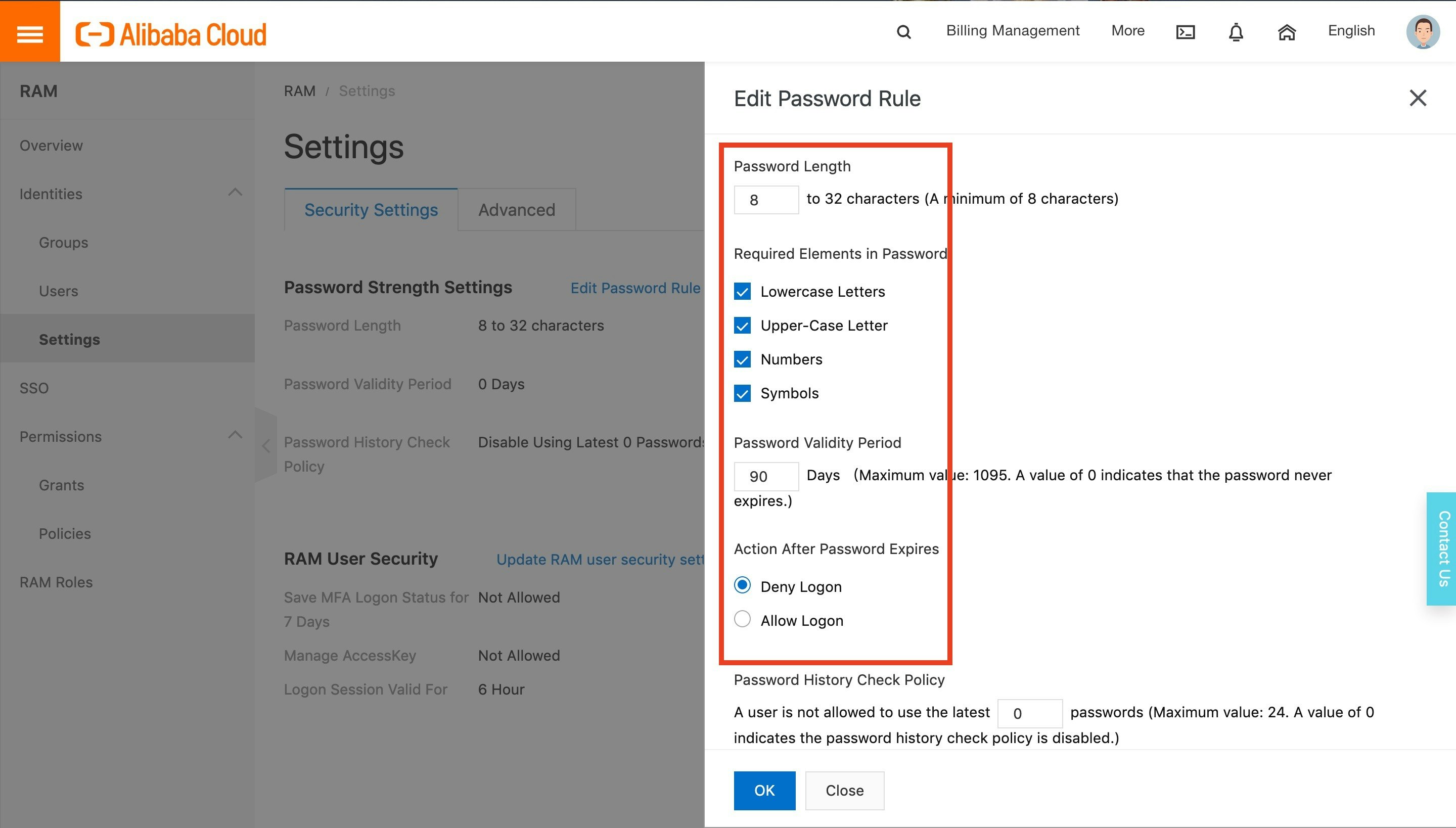Screen dimensions: 1456x828
Task: Click 'Logon Session Valid For' label
Action: (366, 690)
